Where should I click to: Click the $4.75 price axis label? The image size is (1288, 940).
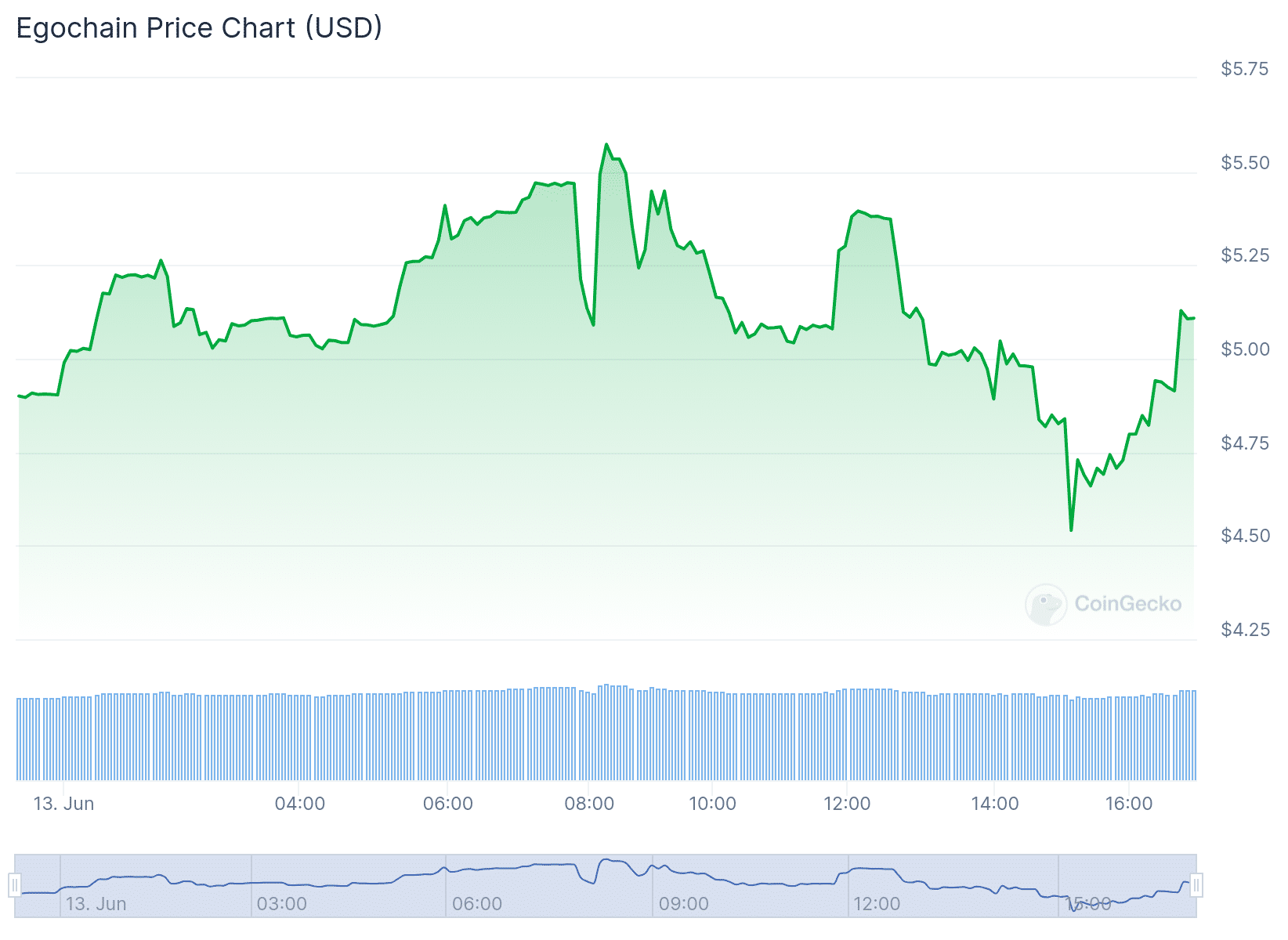(1245, 443)
